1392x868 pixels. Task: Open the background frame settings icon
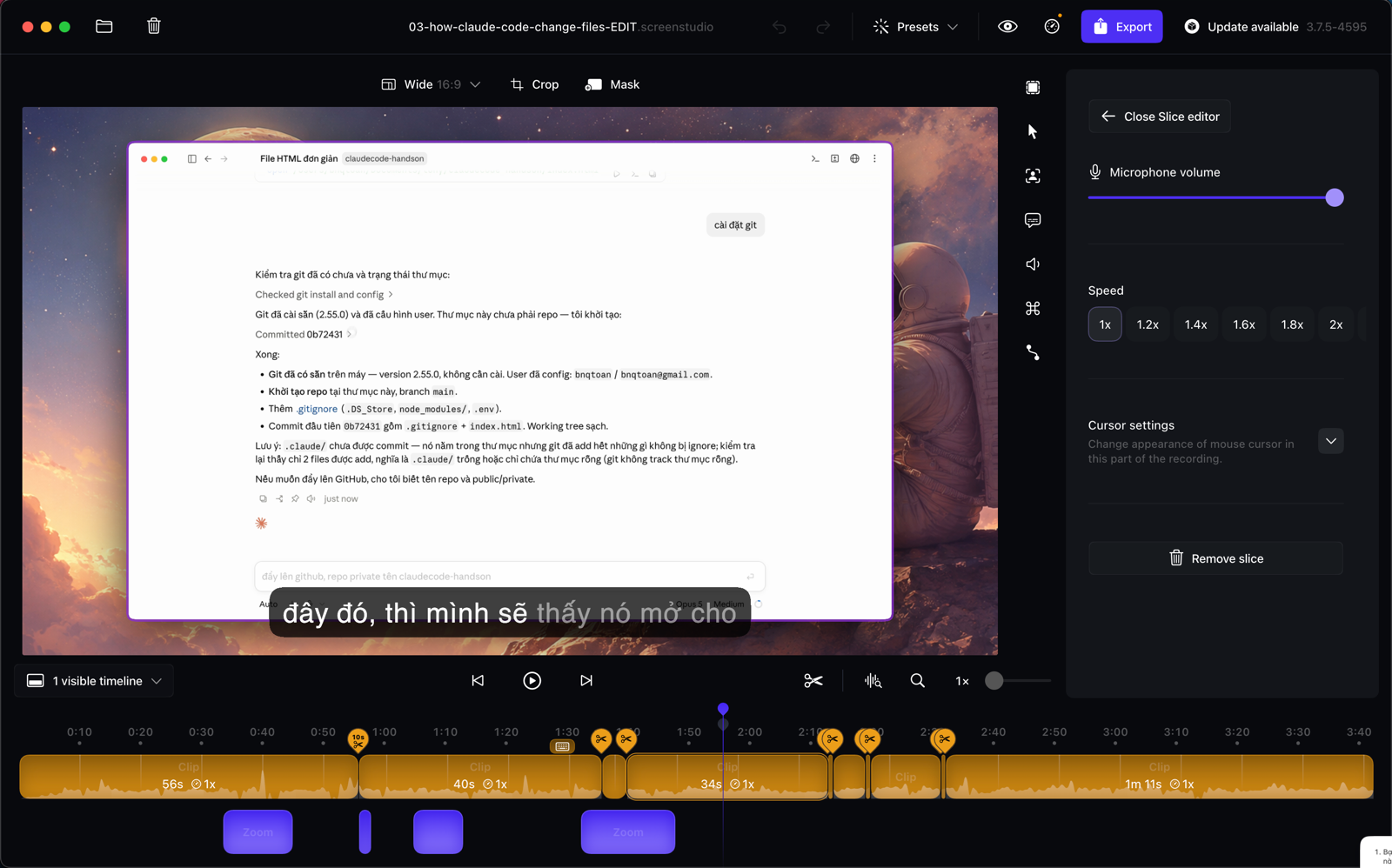pos(1033,87)
